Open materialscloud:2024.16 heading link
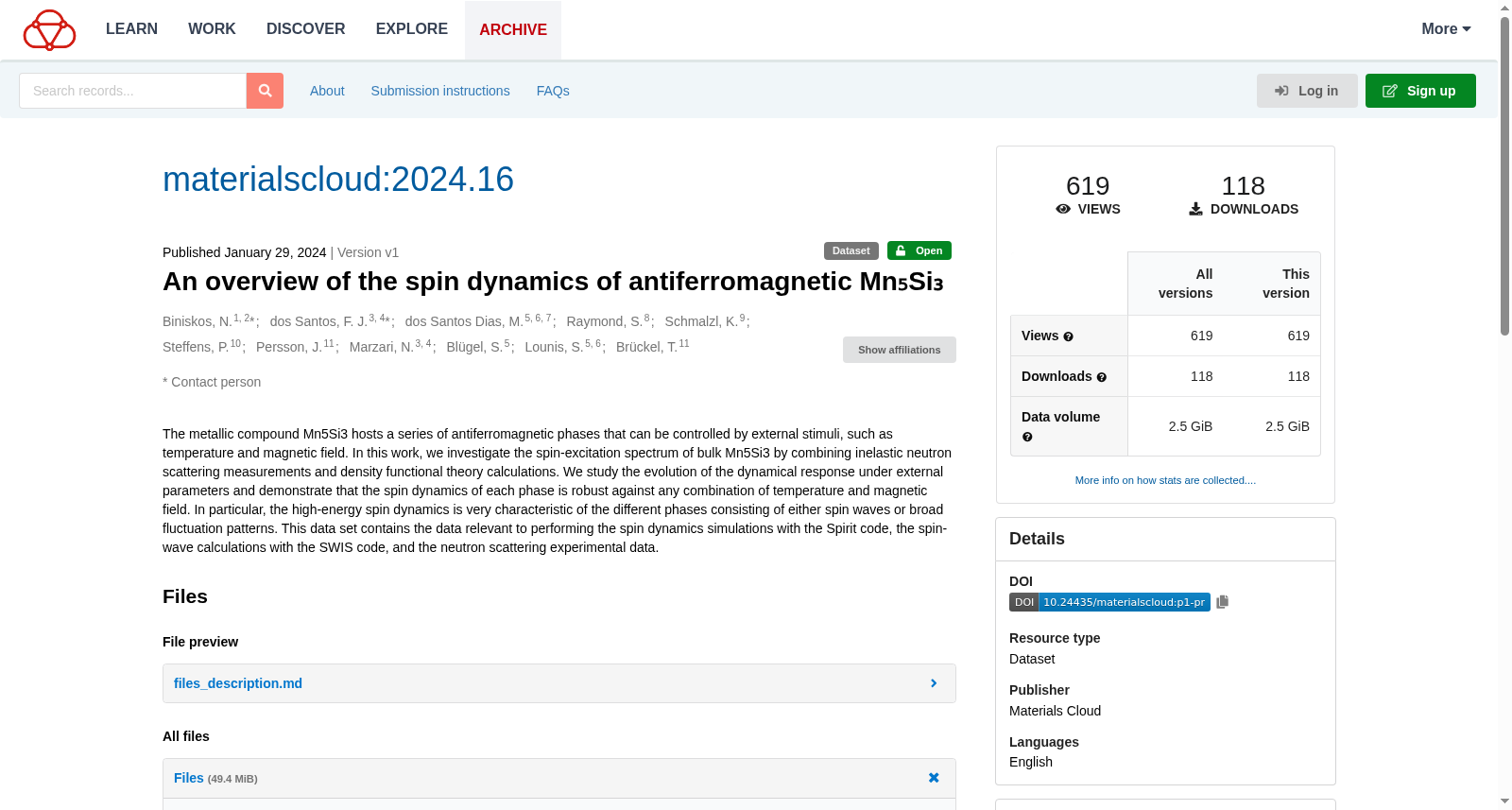 (338, 180)
